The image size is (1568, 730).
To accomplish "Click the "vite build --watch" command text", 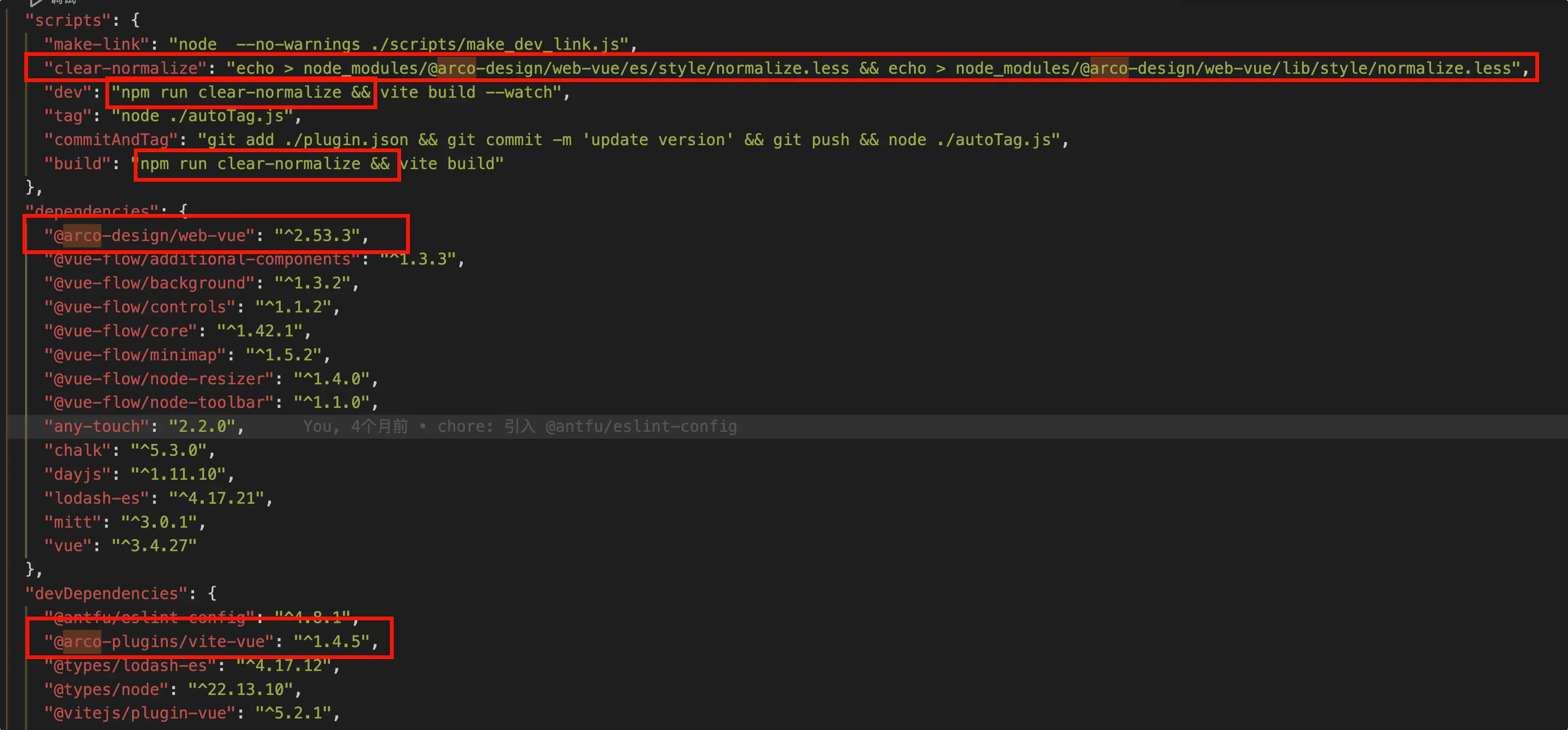I will 471,93.
